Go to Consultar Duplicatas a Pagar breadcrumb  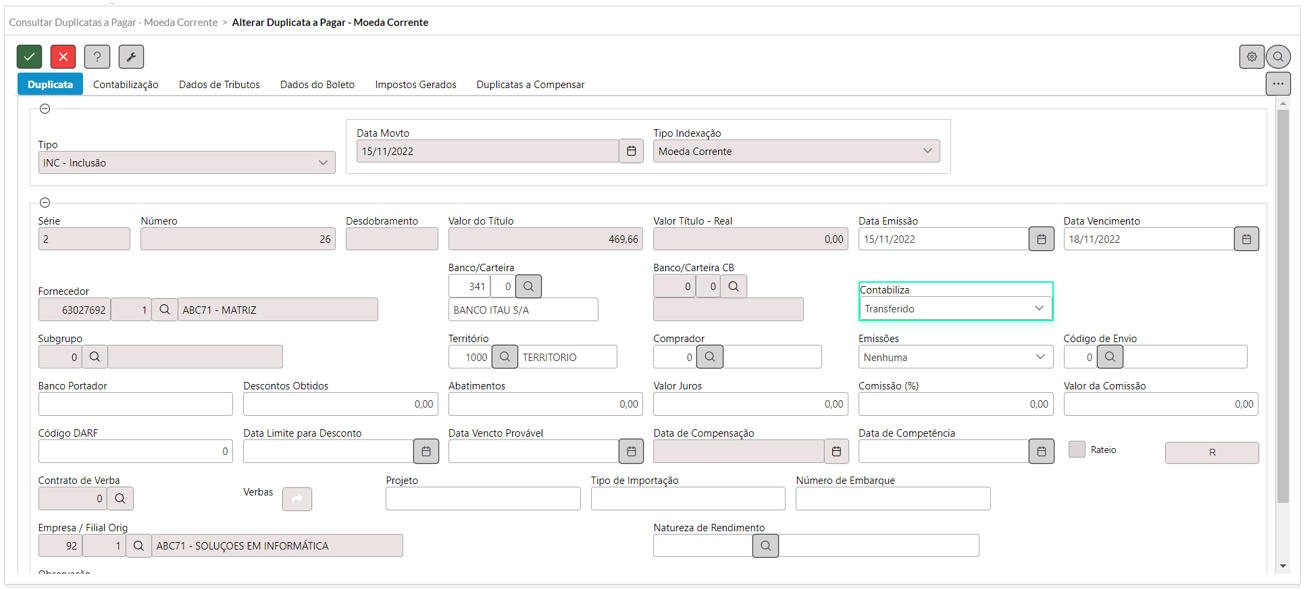(x=113, y=22)
